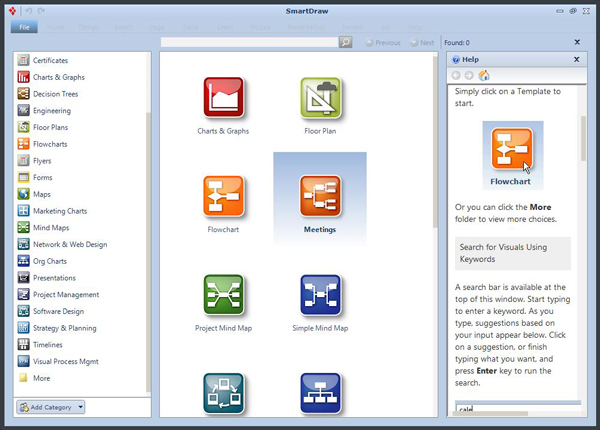Select the Floor Plans category
600x430 pixels.
[43, 127]
